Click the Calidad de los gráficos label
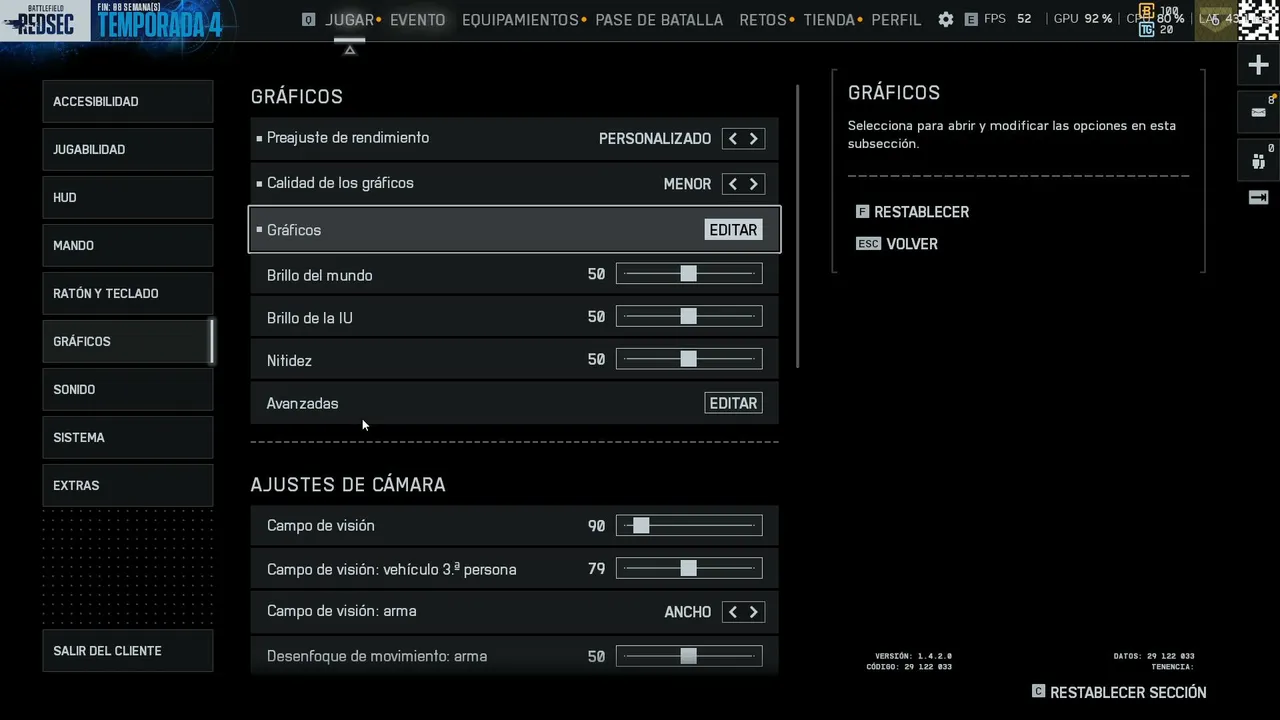Image resolution: width=1280 pixels, height=720 pixels. pyautogui.click(x=340, y=183)
